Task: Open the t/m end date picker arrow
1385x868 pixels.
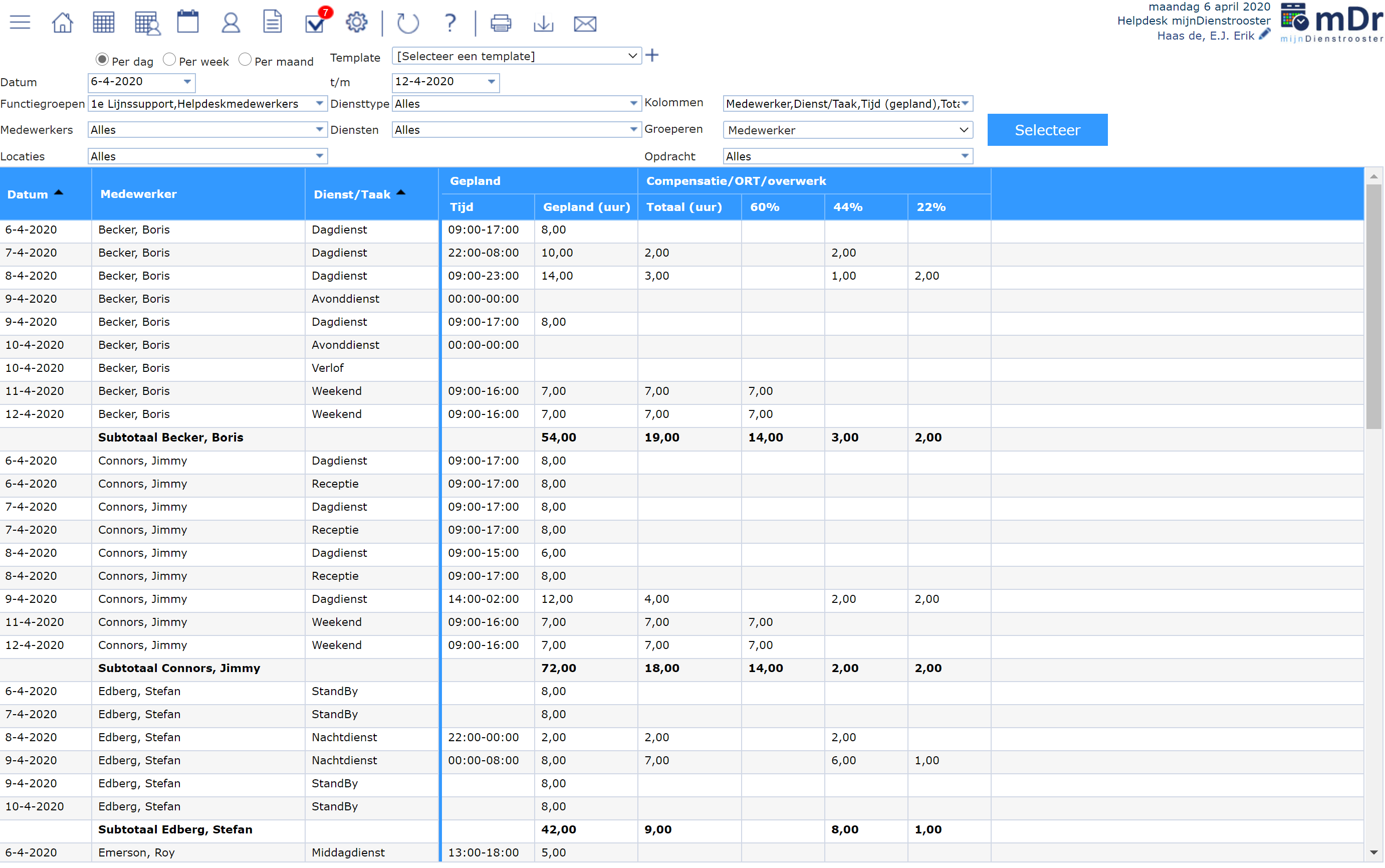Action: tap(492, 82)
